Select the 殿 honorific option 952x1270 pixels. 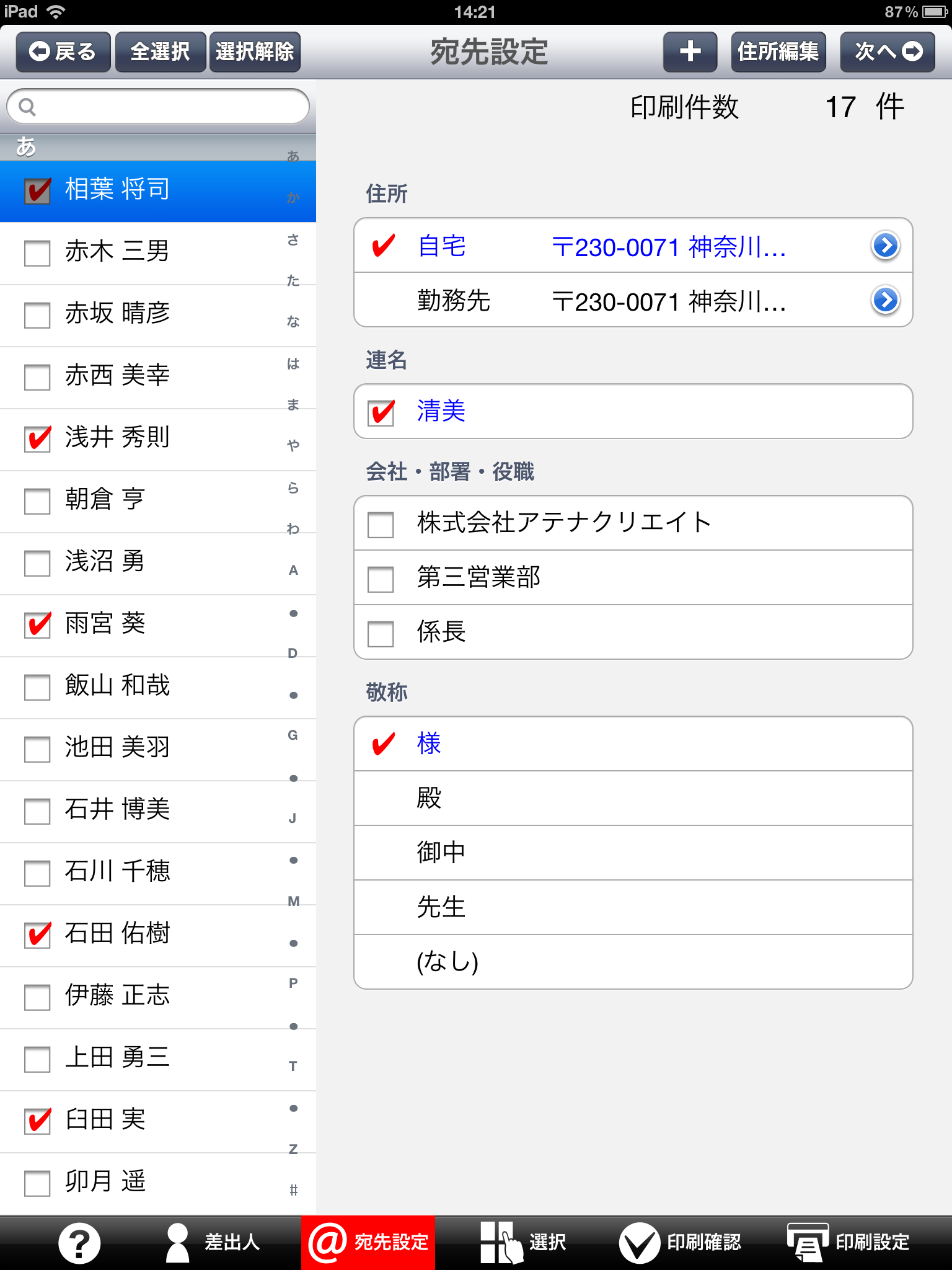click(x=632, y=798)
